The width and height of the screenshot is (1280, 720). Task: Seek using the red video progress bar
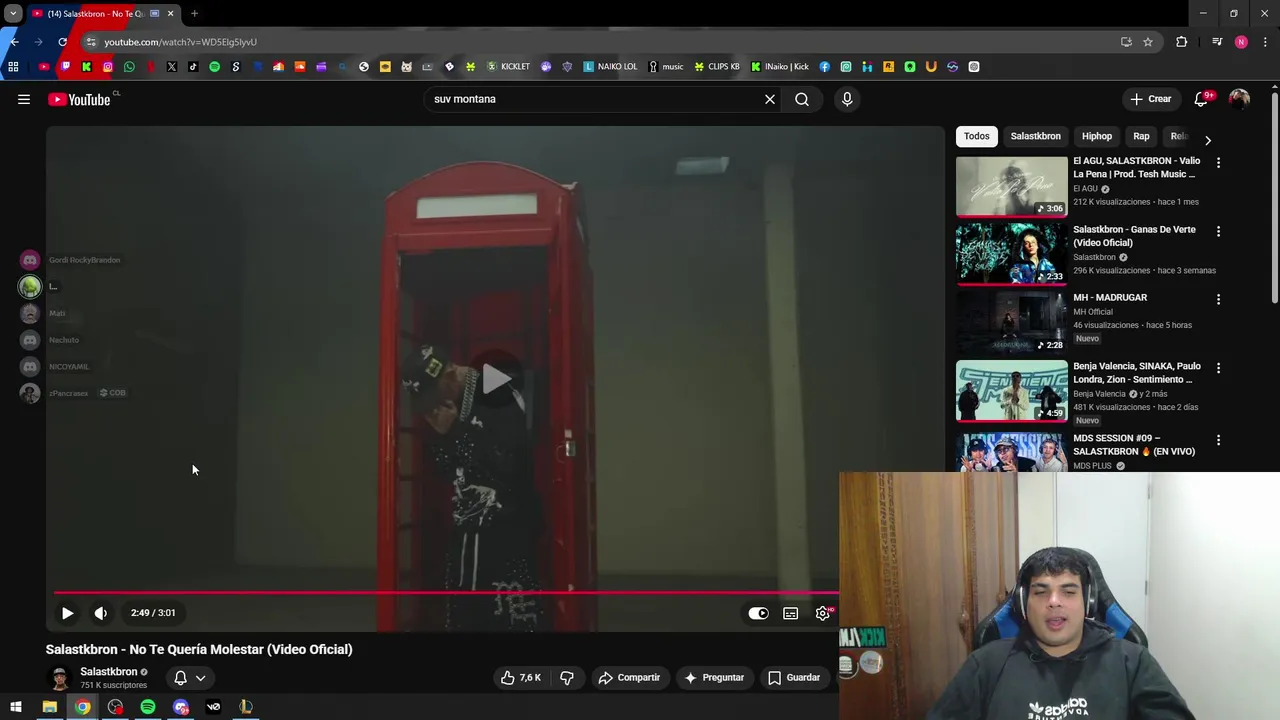tap(446, 592)
